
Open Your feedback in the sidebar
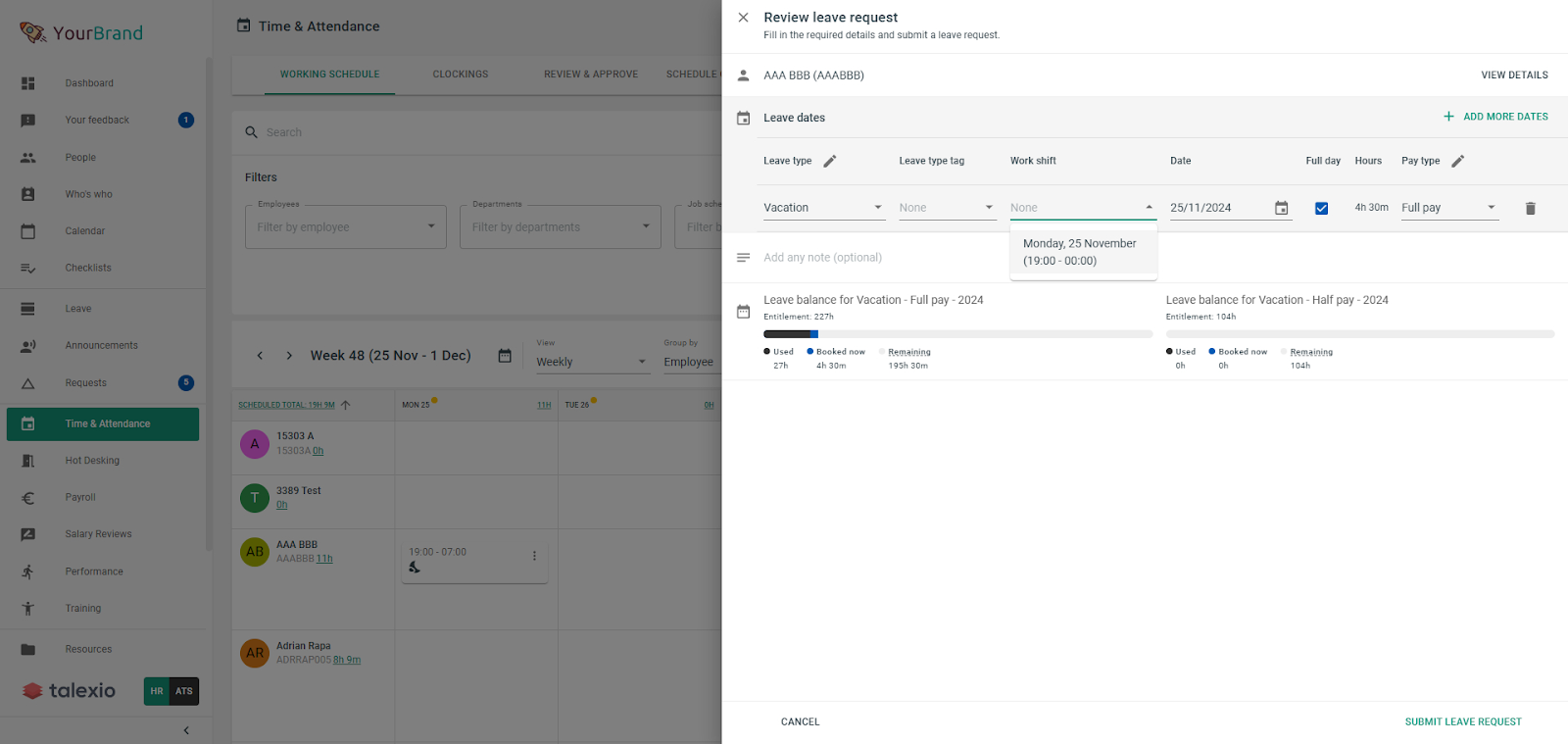pos(97,121)
